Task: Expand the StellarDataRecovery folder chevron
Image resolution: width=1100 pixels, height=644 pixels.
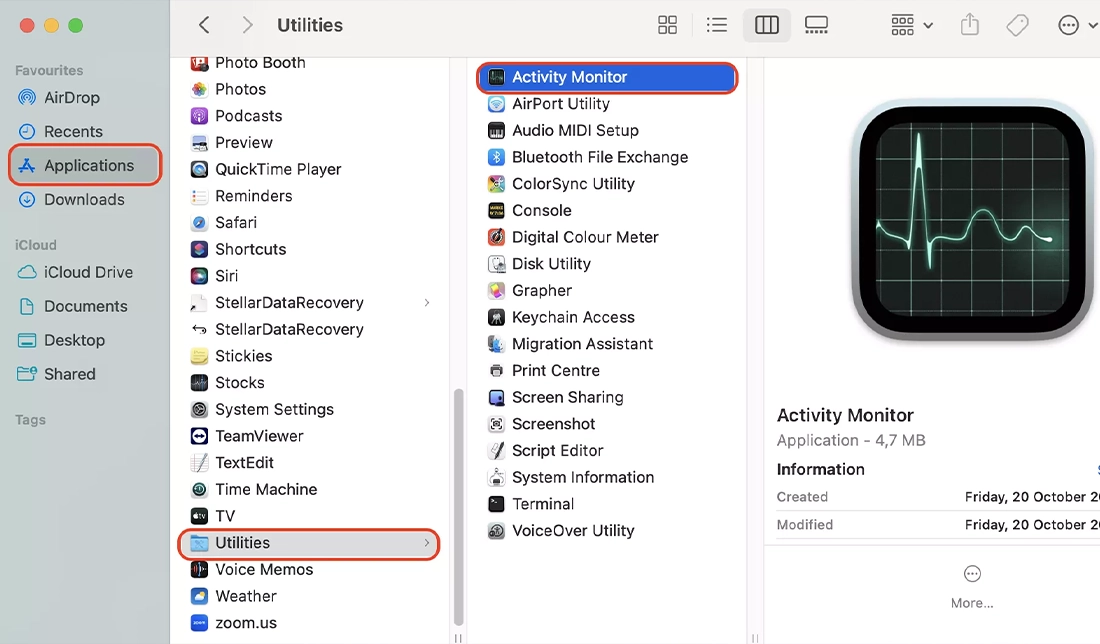Action: tap(427, 302)
